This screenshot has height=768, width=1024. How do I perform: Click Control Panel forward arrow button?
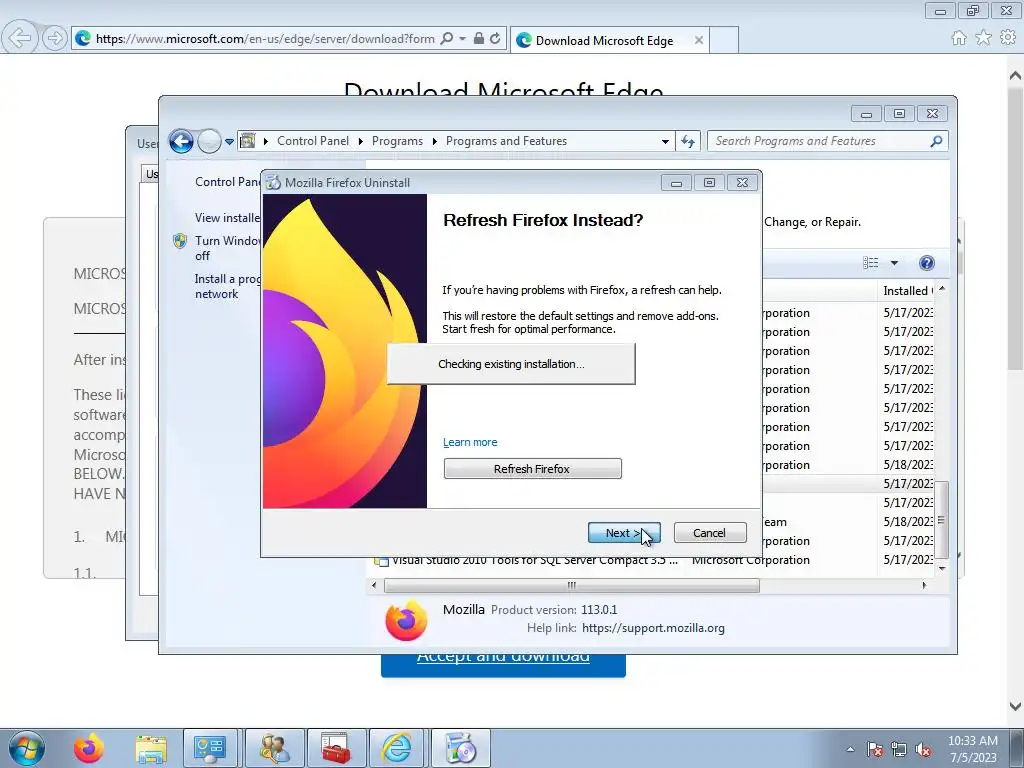tap(209, 141)
